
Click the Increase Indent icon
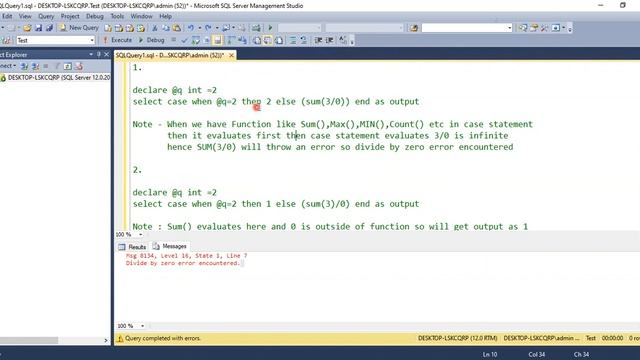coord(329,40)
